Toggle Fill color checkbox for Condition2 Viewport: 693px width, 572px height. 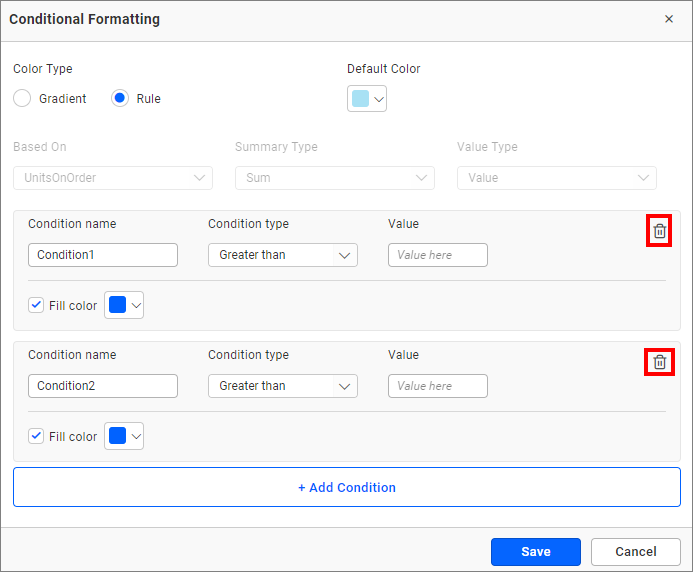click(37, 436)
